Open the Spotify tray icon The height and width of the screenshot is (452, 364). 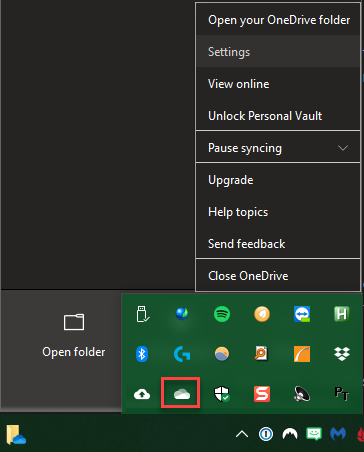222,314
